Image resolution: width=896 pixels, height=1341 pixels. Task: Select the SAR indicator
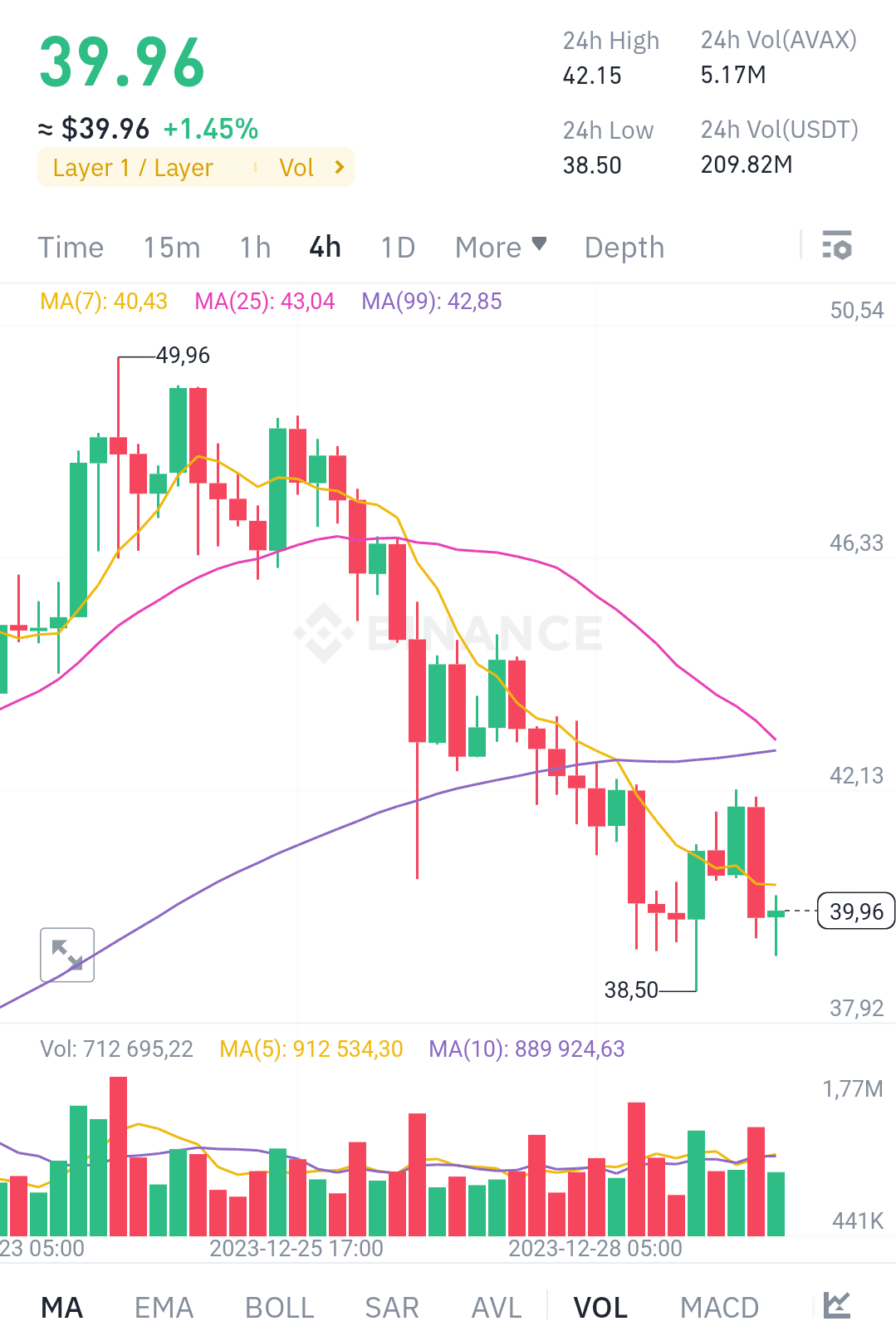pyautogui.click(x=390, y=1305)
